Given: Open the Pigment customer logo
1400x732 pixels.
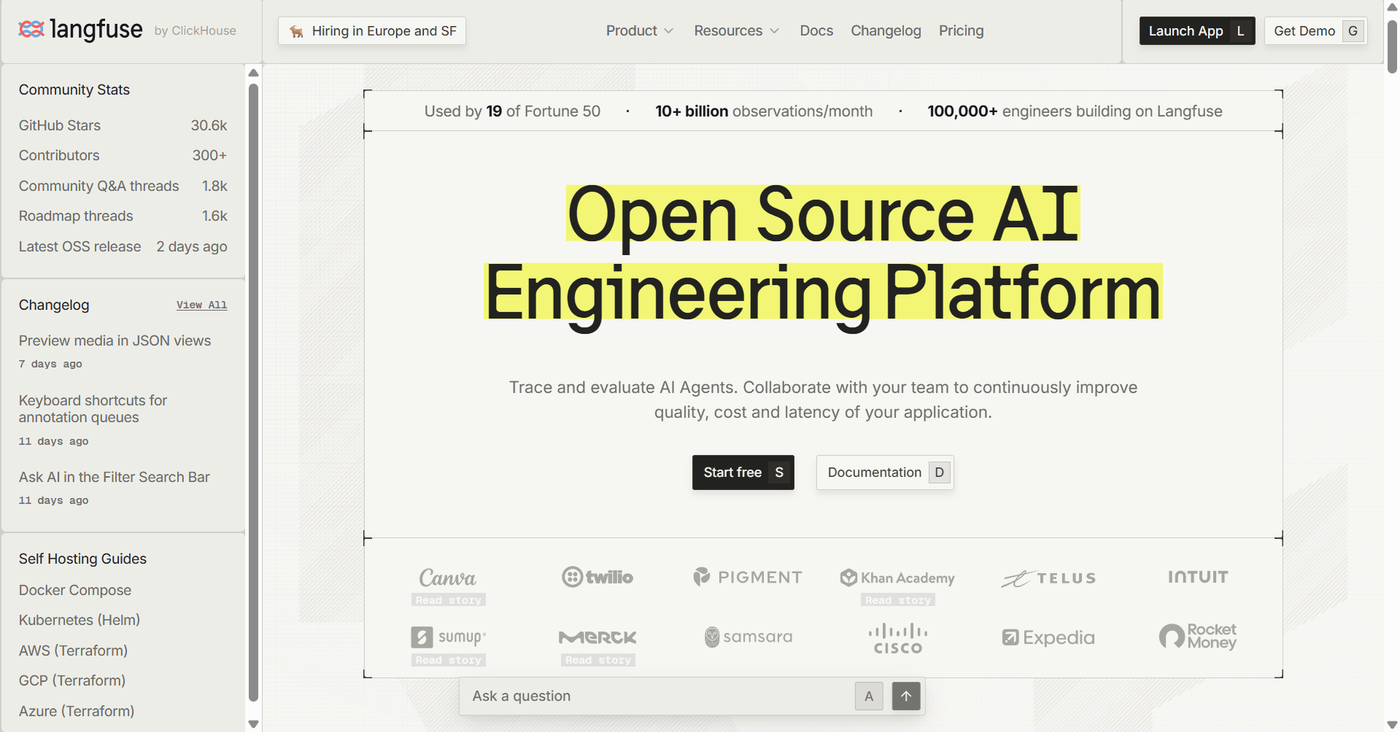Looking at the screenshot, I should coord(747,577).
